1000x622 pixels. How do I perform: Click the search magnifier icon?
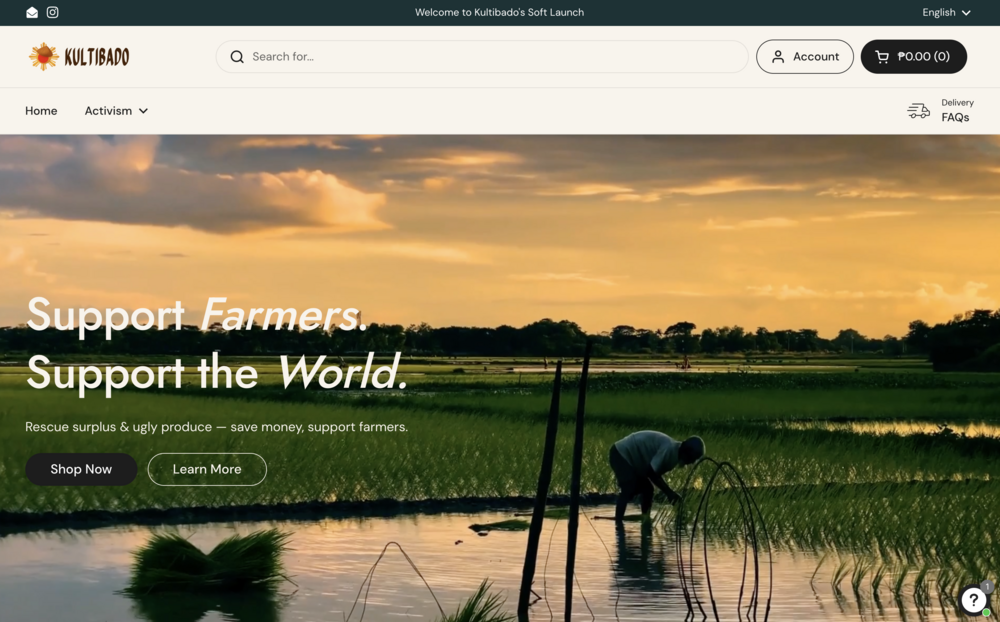[x=237, y=57]
